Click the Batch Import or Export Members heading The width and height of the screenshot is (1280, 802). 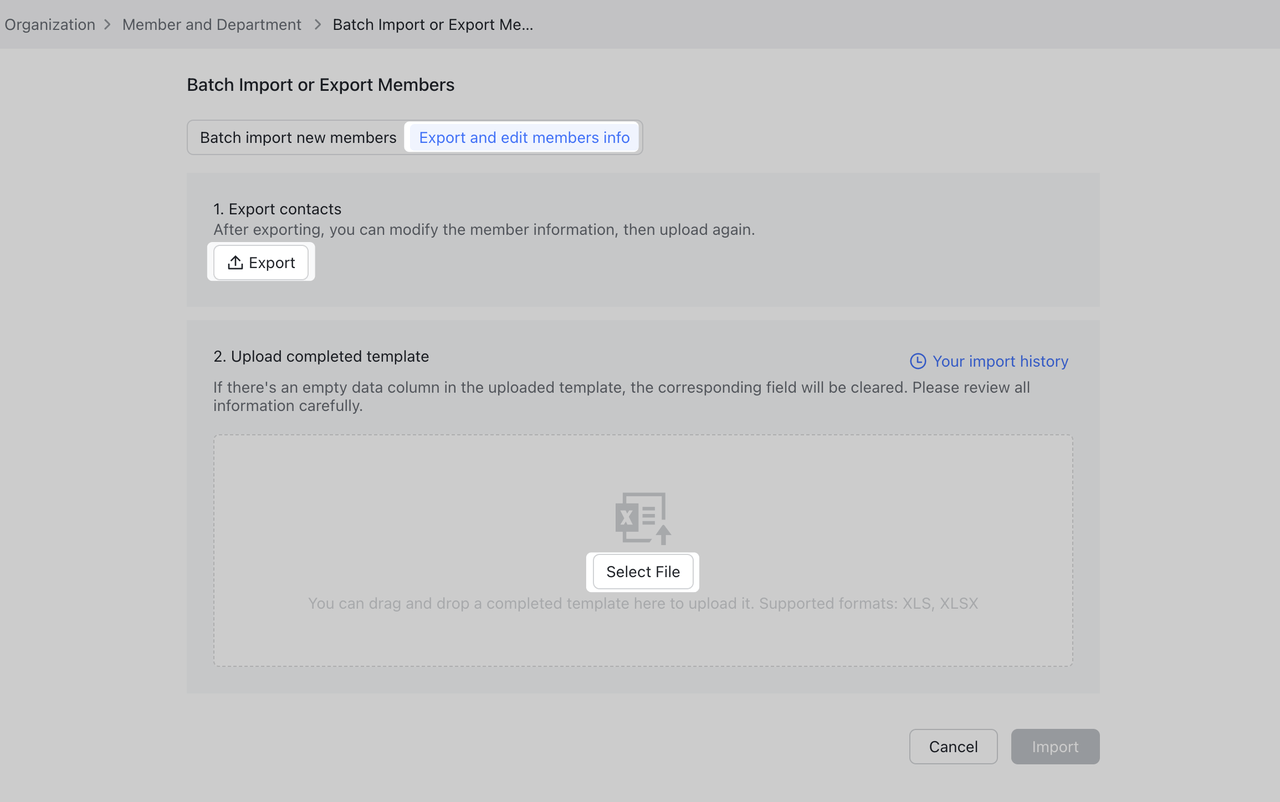(x=320, y=85)
